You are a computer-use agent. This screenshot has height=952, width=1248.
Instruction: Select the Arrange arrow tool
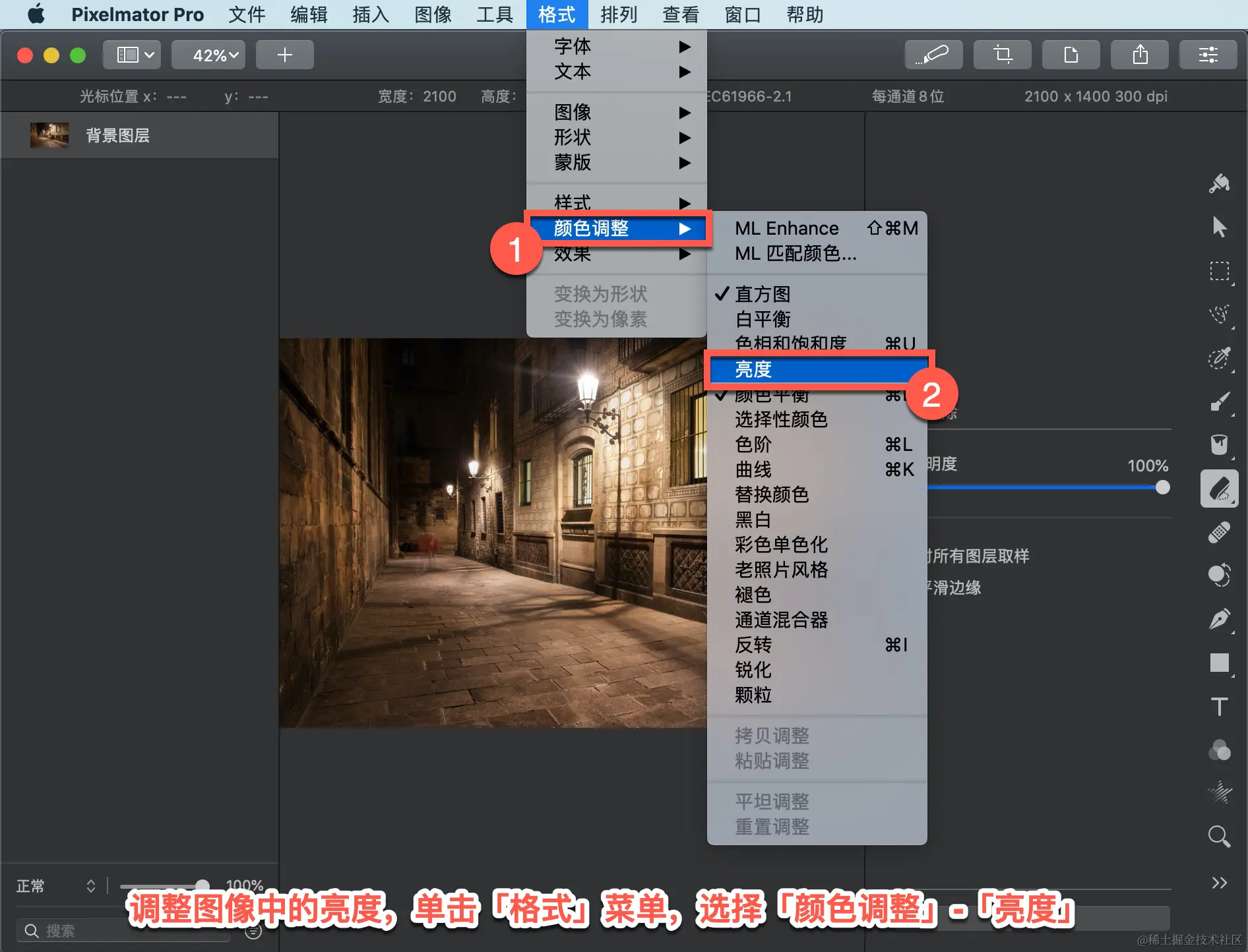point(1219,227)
